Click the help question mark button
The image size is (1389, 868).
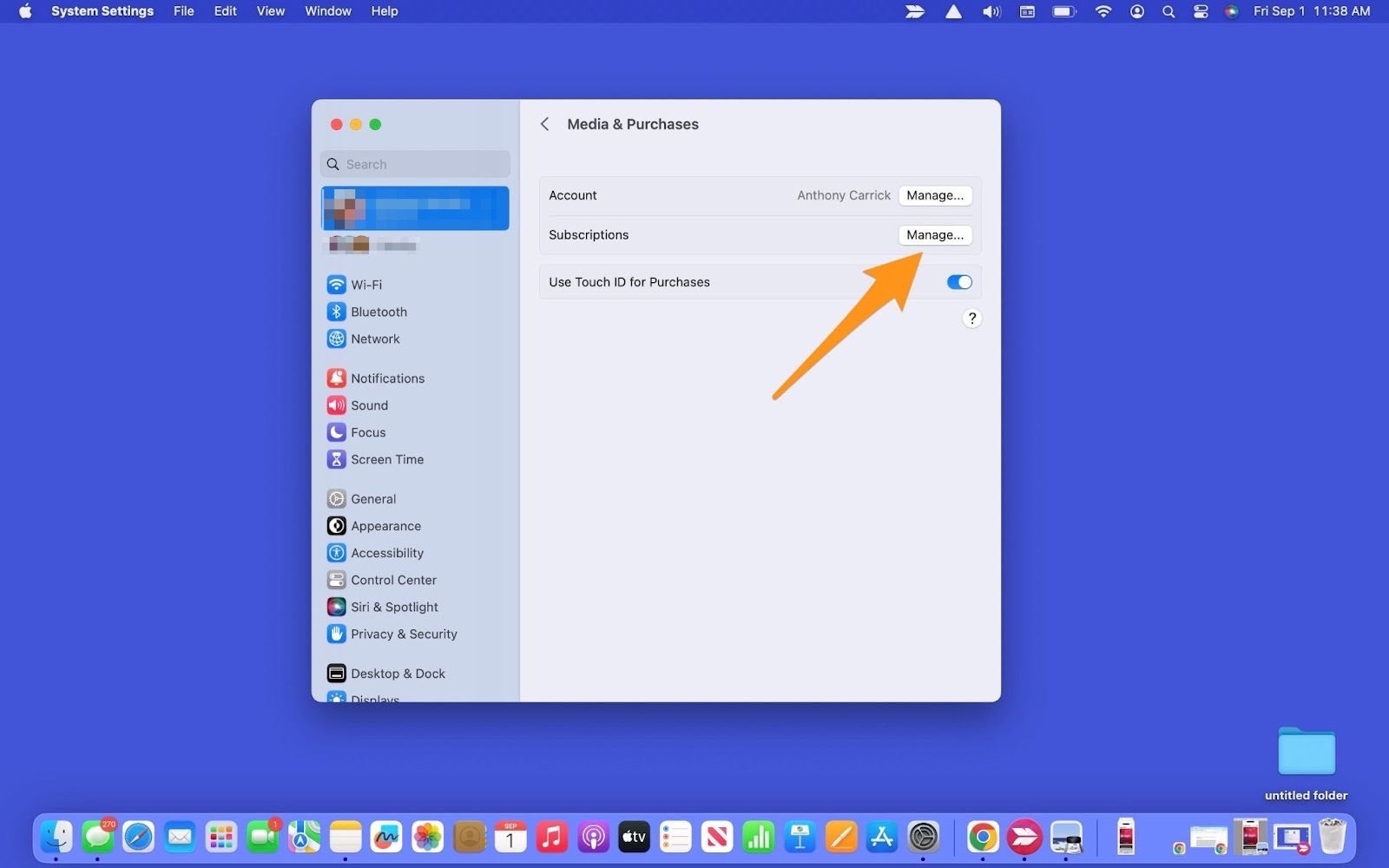point(971,319)
